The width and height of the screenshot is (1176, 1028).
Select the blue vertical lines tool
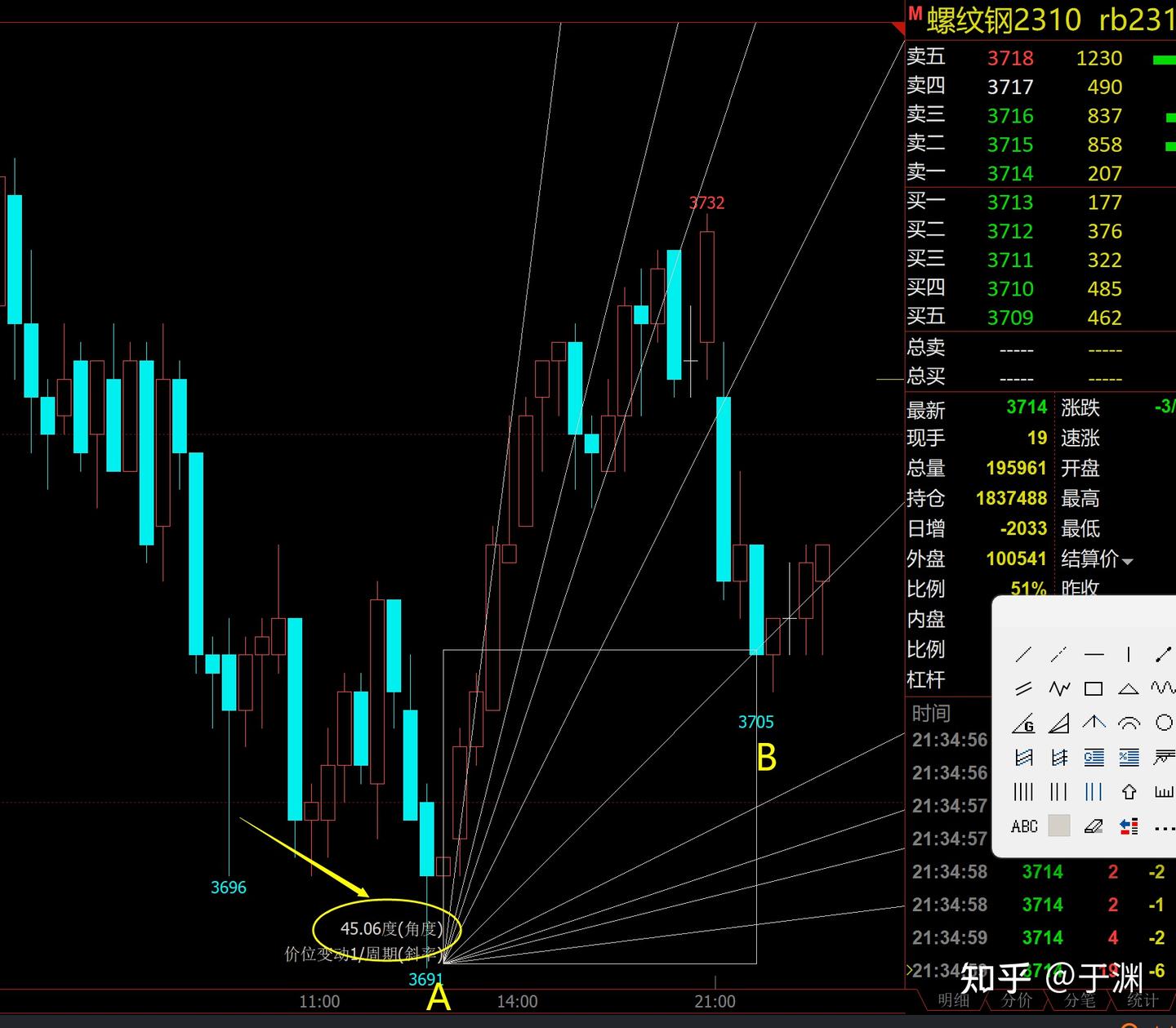click(1094, 792)
